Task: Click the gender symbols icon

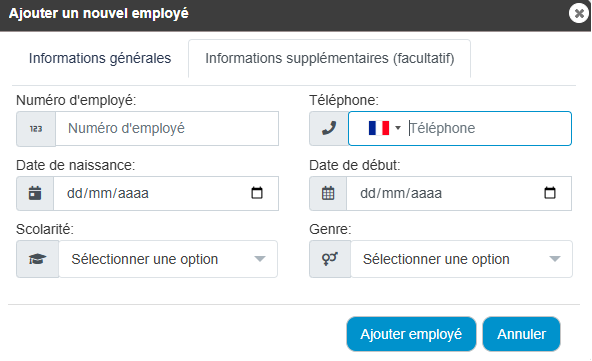Action: pos(330,259)
